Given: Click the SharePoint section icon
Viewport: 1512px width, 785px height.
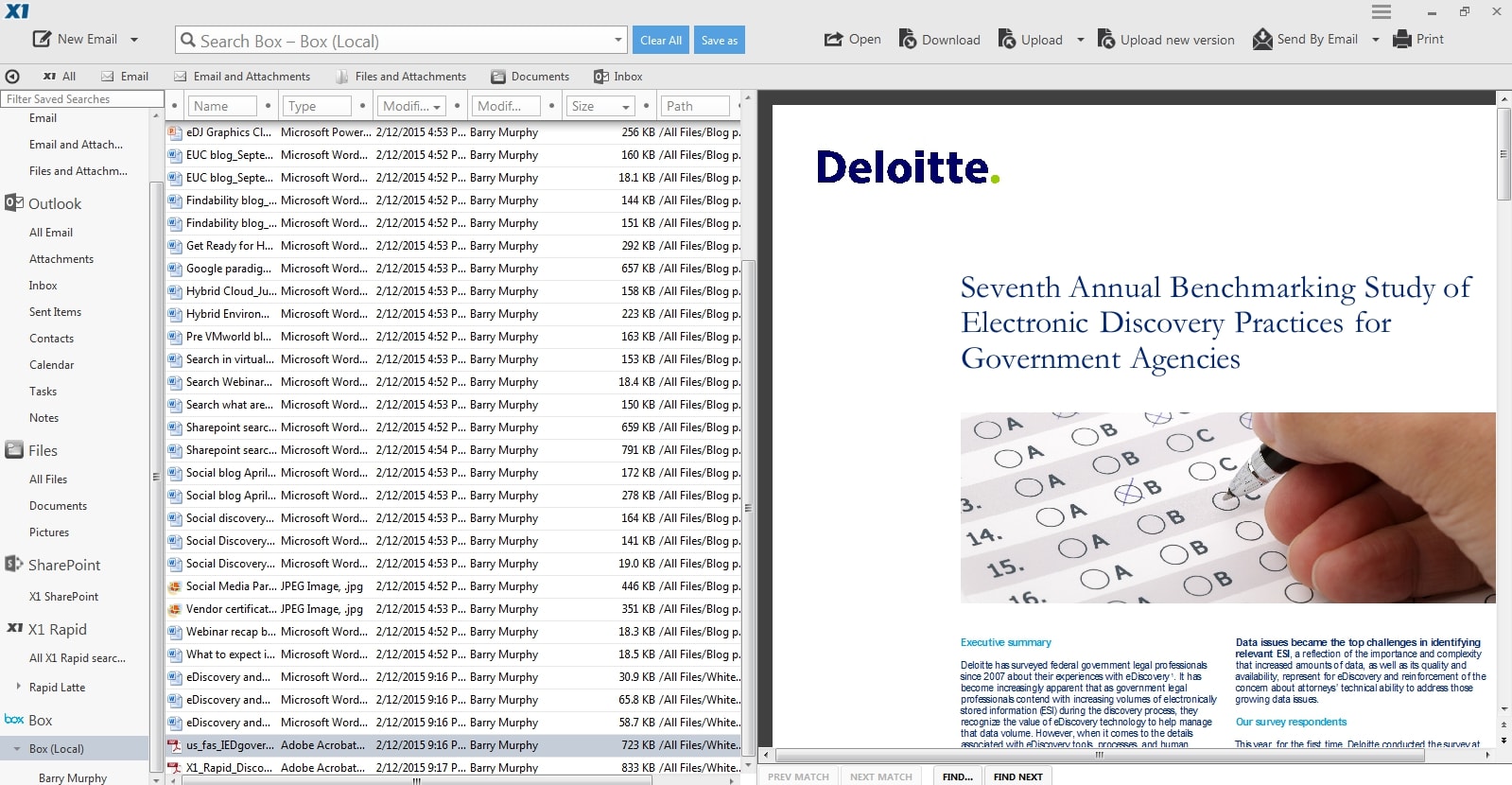Looking at the screenshot, I should pyautogui.click(x=14, y=564).
